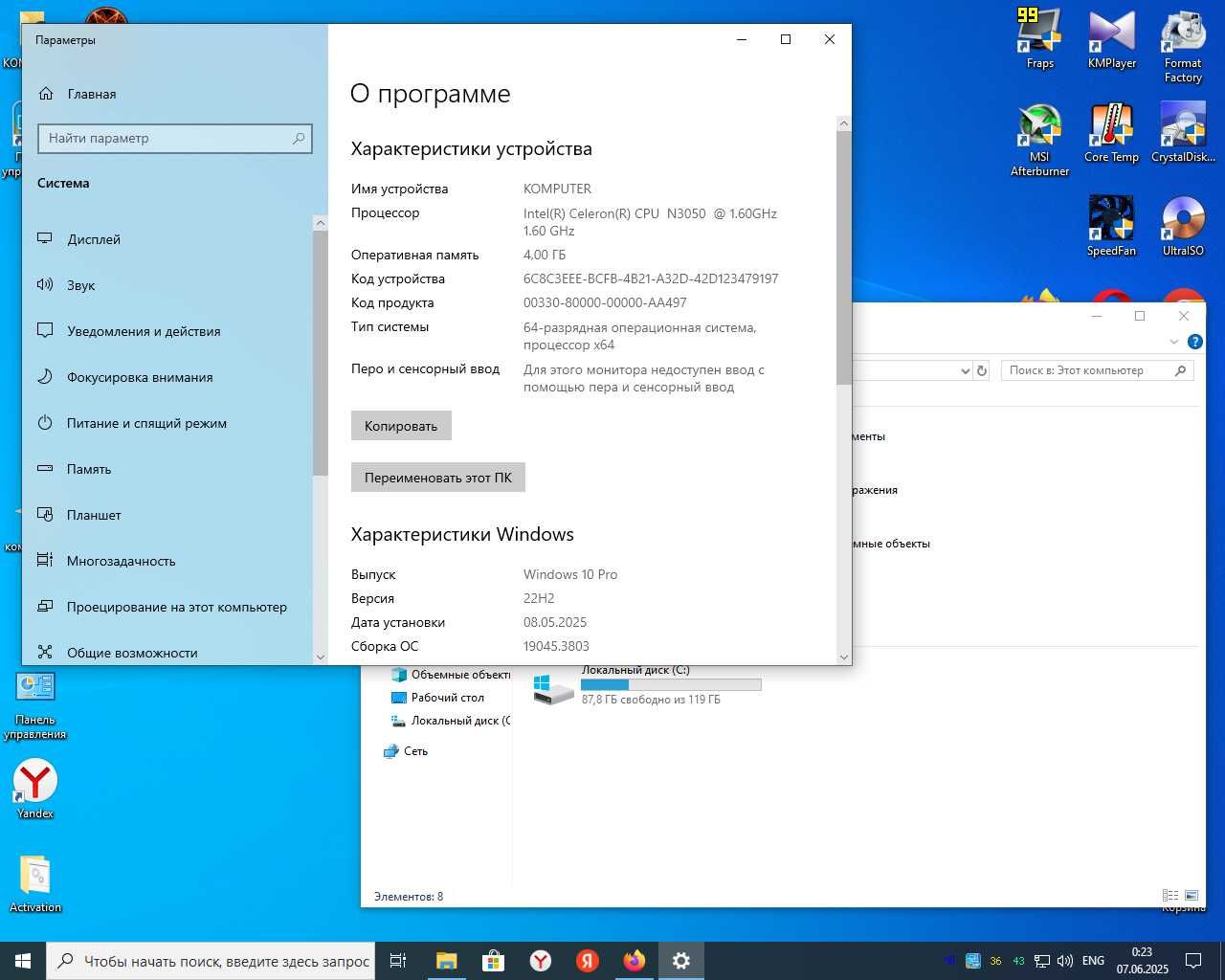
Task: Open Microsoft Store from the taskbar
Action: point(493,961)
